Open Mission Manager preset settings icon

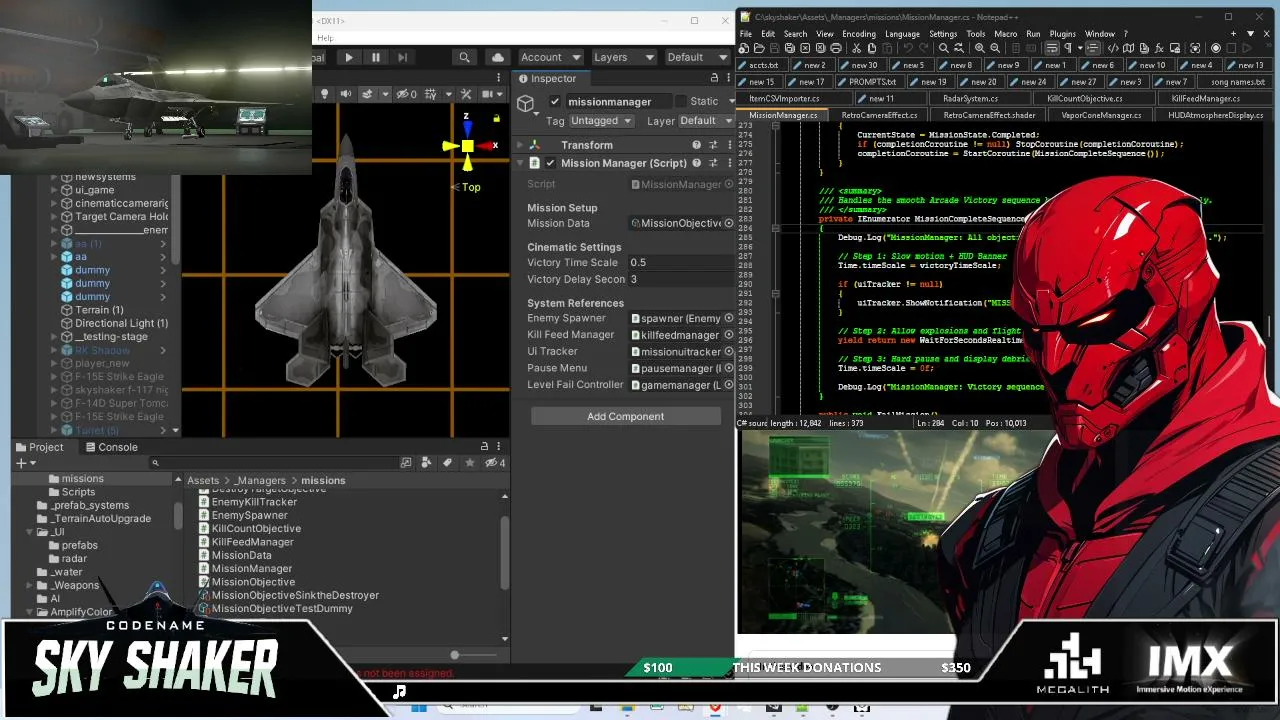coord(713,163)
